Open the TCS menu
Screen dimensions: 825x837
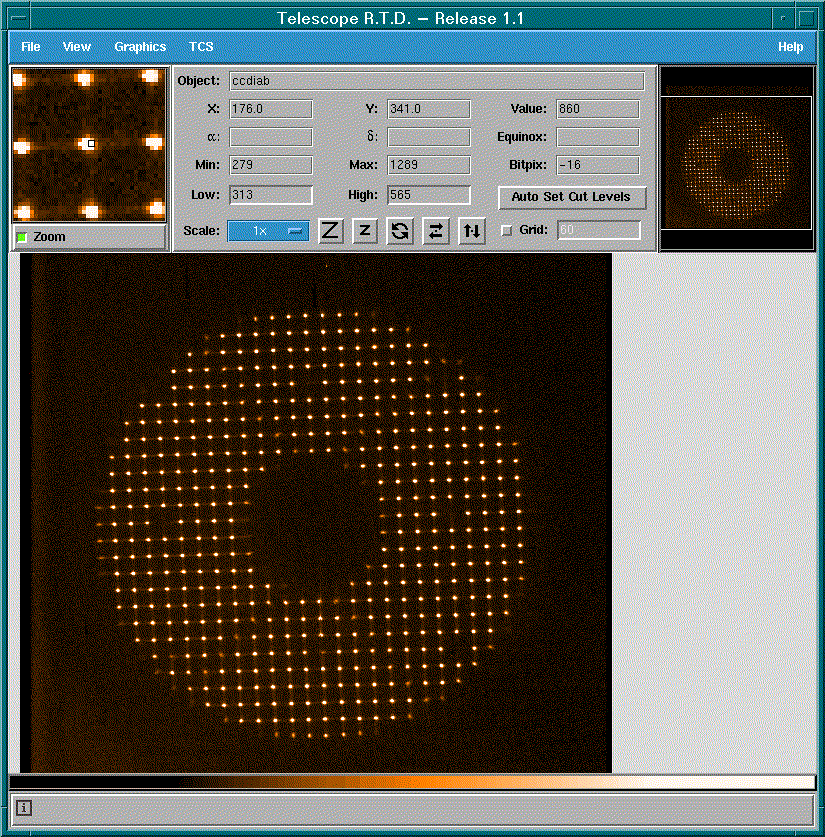201,47
